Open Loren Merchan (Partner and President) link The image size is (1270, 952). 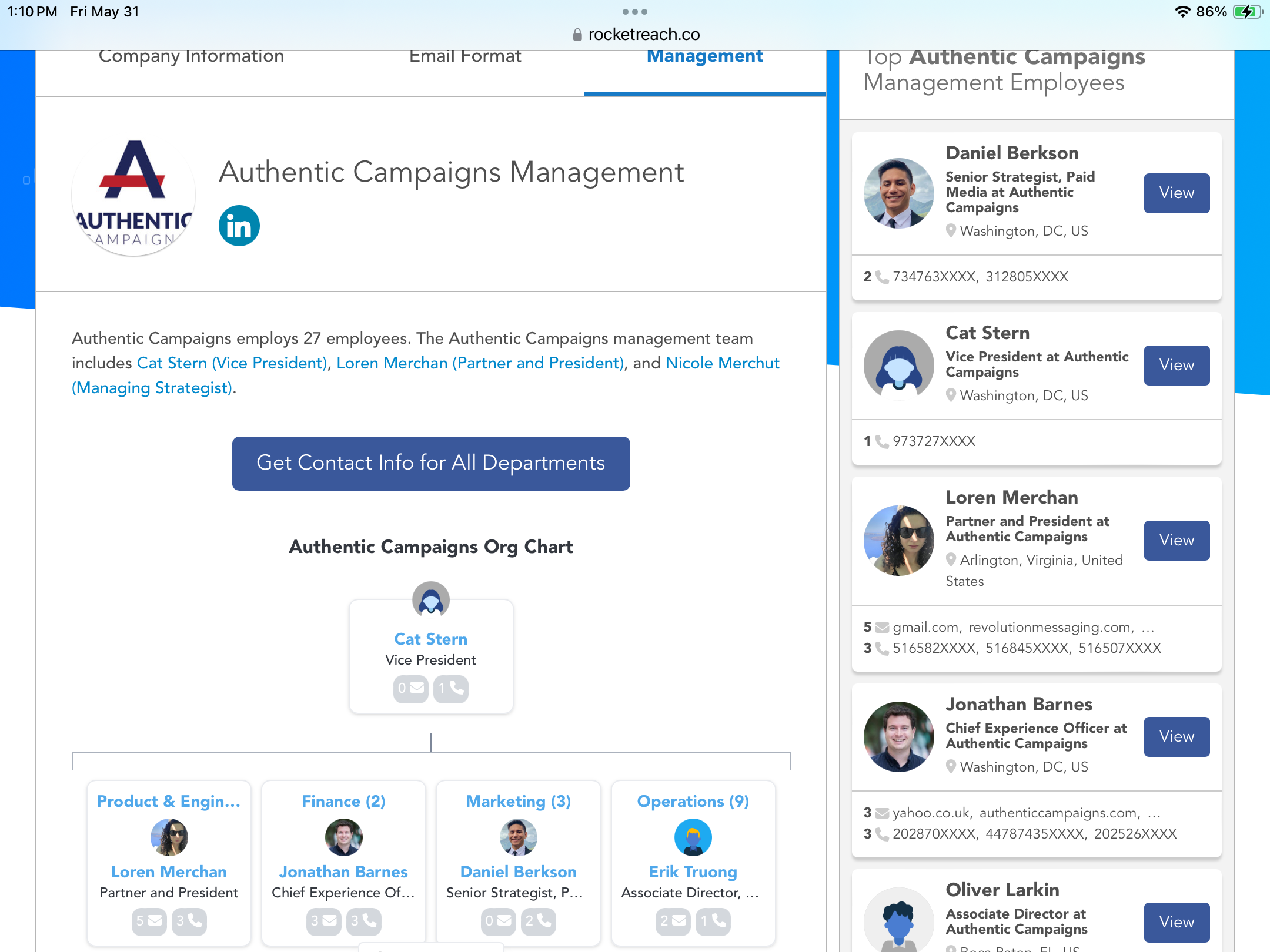480,363
